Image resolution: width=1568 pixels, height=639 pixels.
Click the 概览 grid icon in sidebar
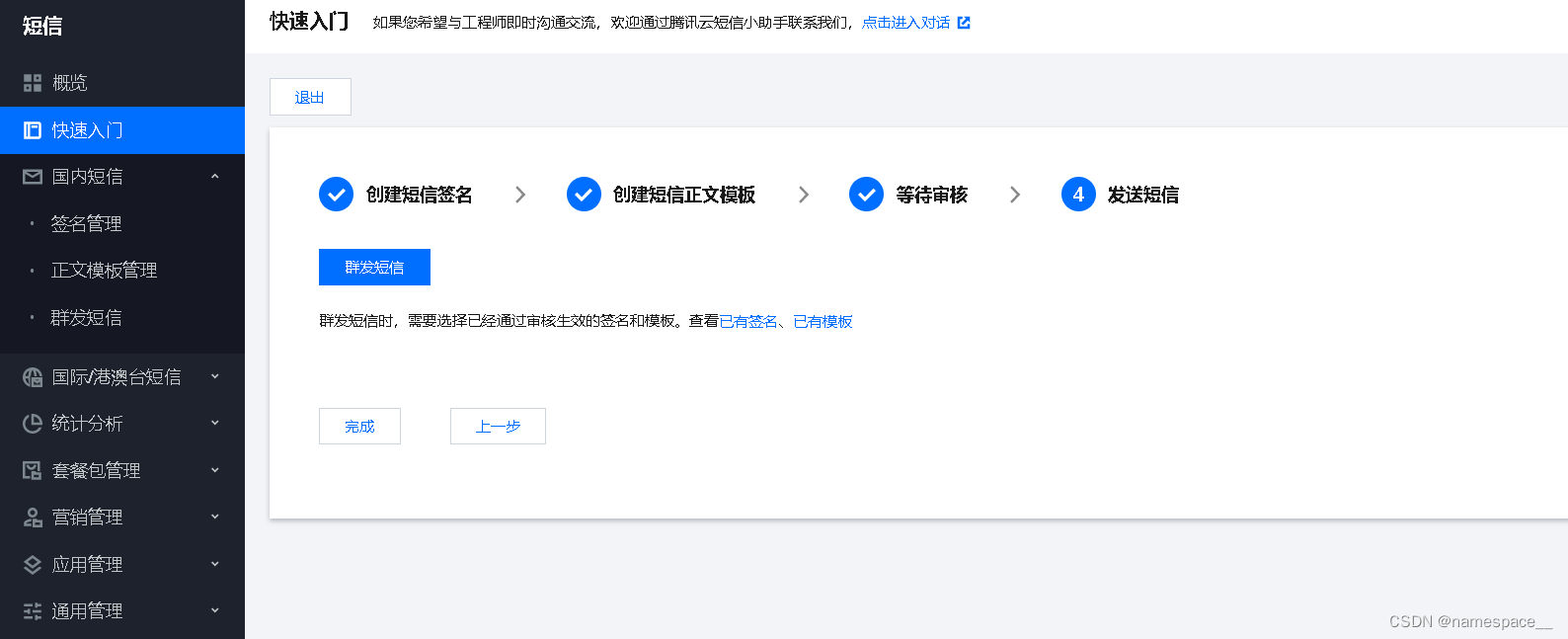pos(33,83)
